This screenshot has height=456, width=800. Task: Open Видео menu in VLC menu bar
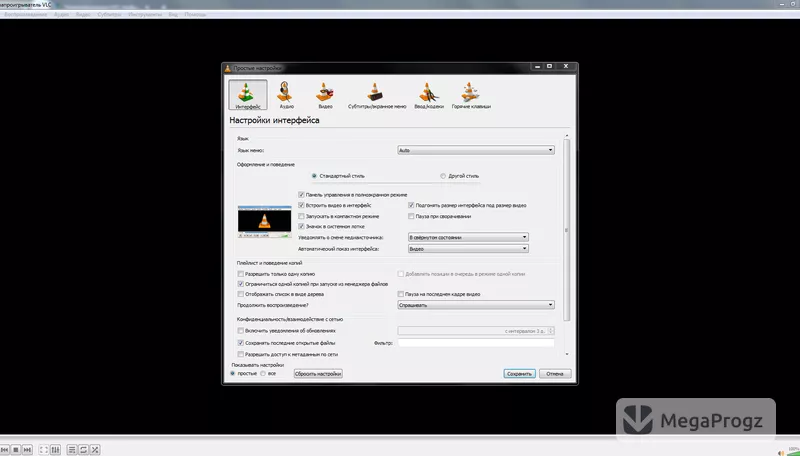click(83, 14)
